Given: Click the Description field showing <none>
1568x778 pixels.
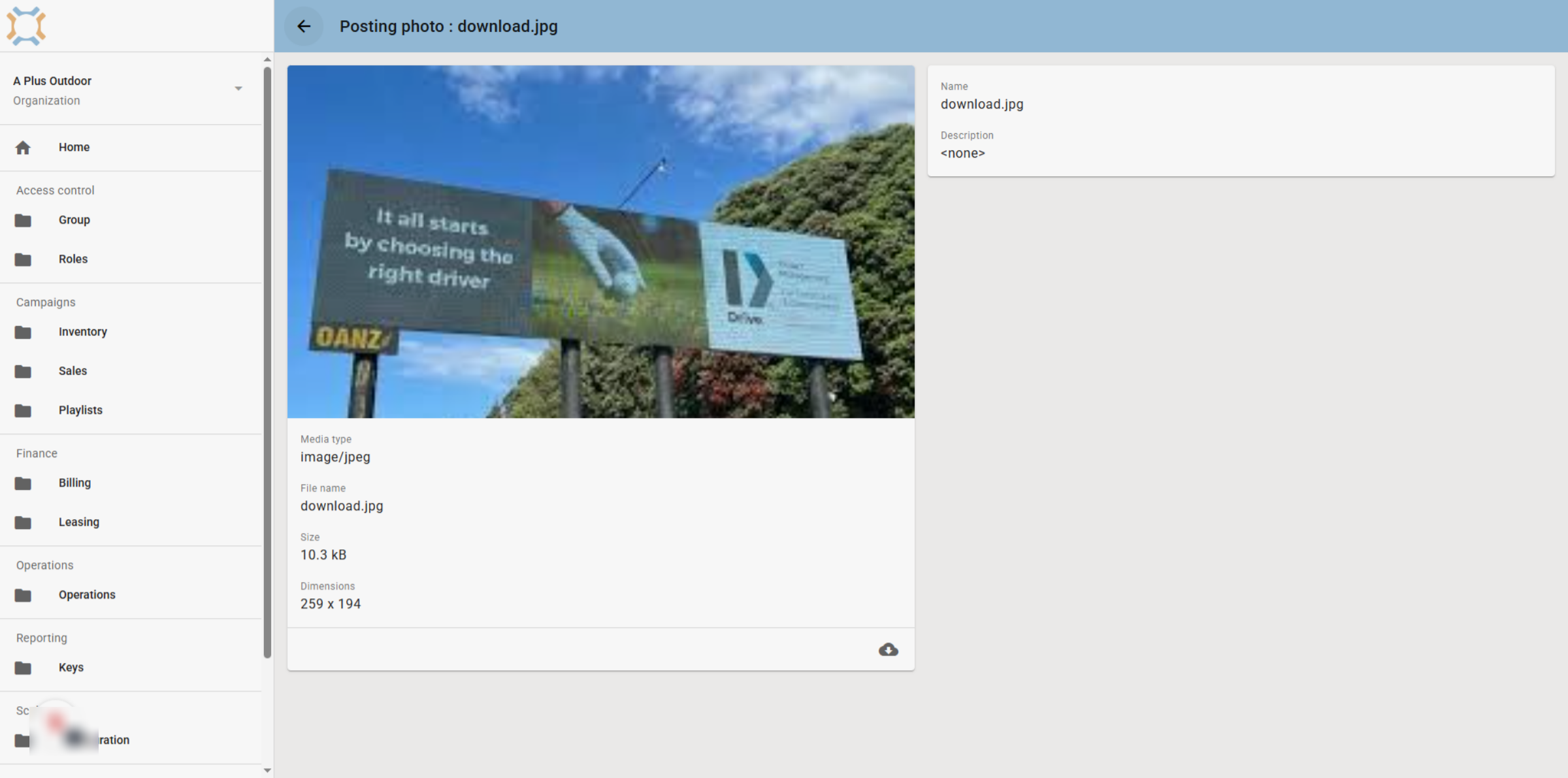Looking at the screenshot, I should pyautogui.click(x=963, y=154).
